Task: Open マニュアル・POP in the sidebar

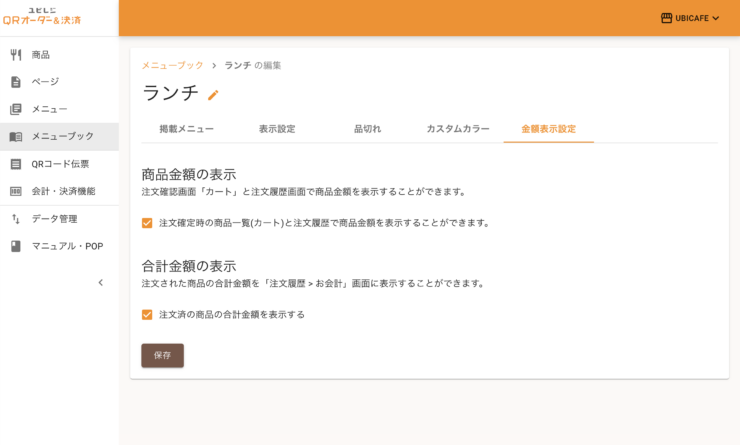Action: click(x=59, y=246)
